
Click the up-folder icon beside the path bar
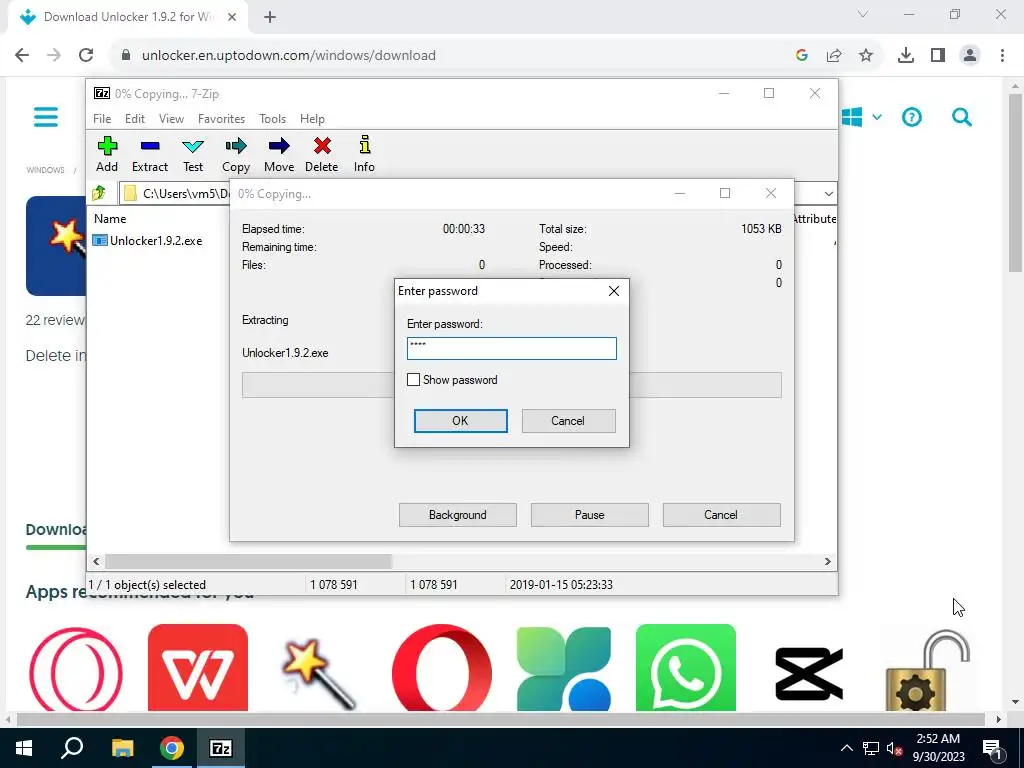pyautogui.click(x=99, y=193)
